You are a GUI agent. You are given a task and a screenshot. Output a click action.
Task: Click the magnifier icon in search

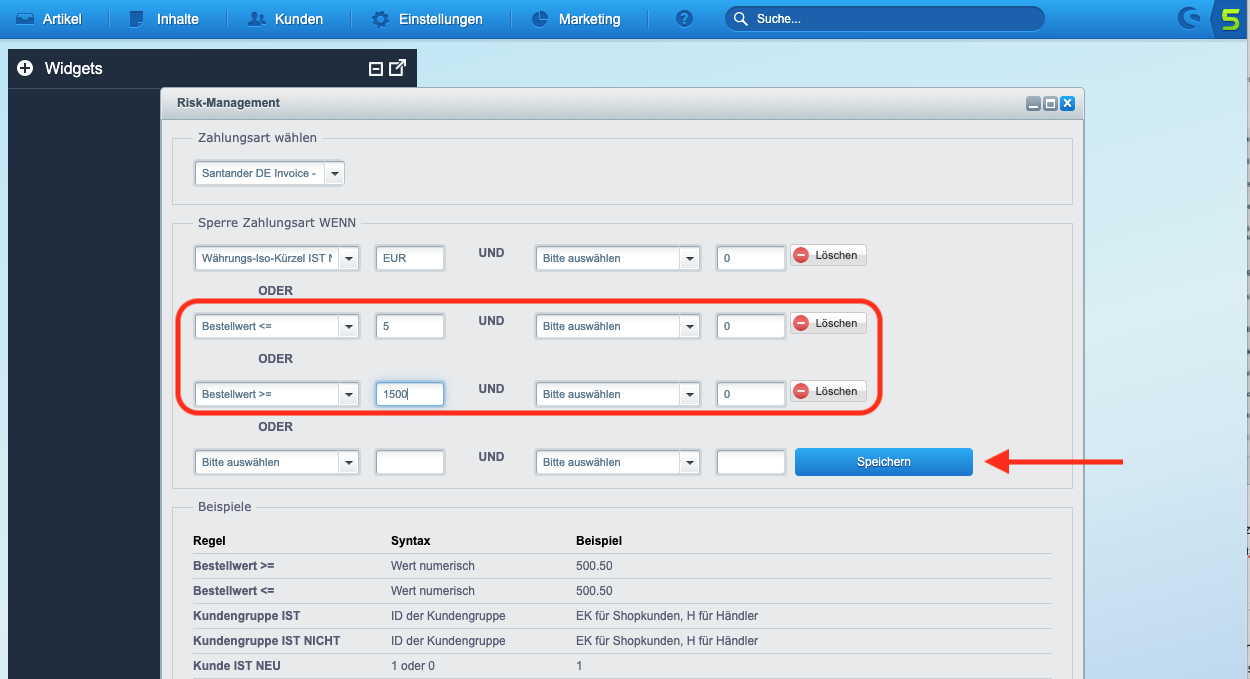(x=741, y=19)
